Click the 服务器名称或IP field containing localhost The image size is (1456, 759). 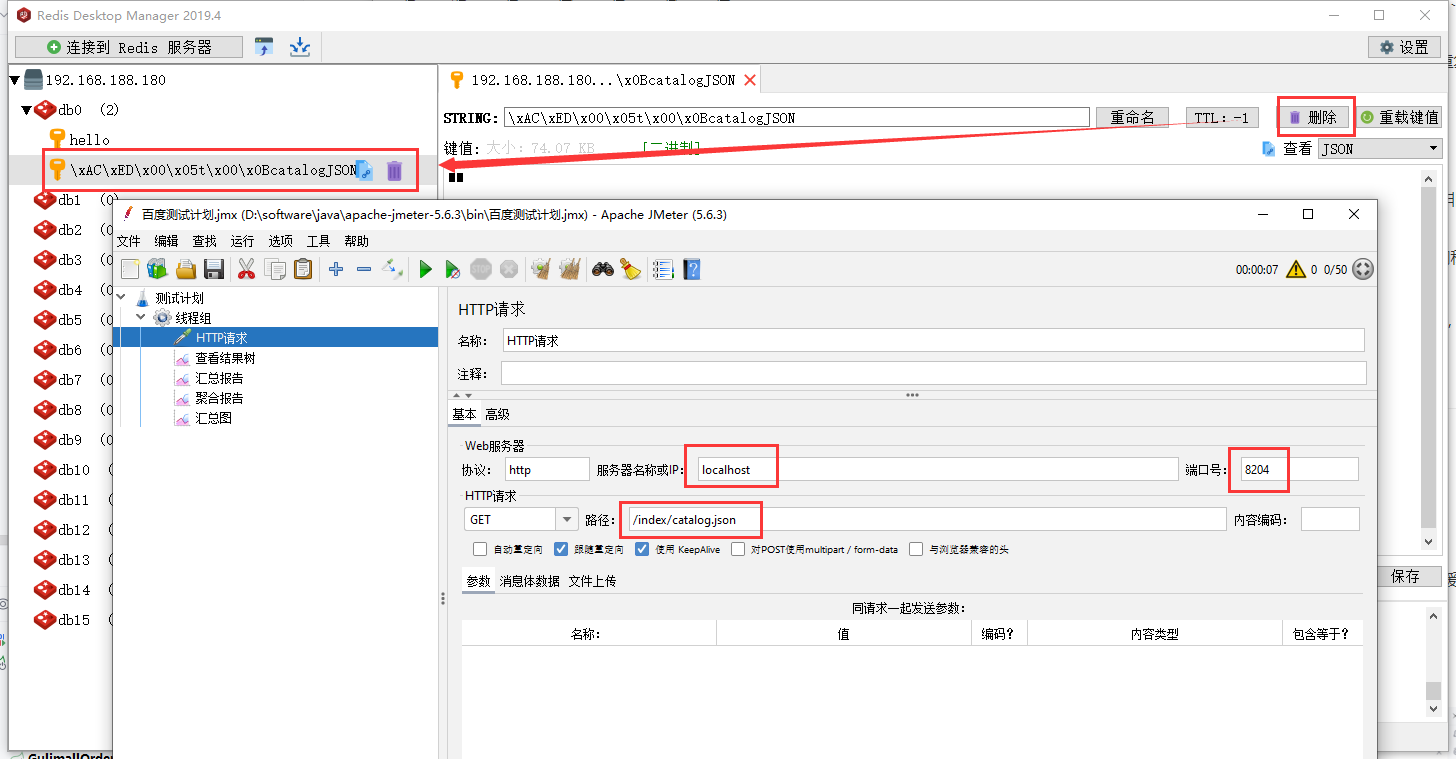coord(937,469)
